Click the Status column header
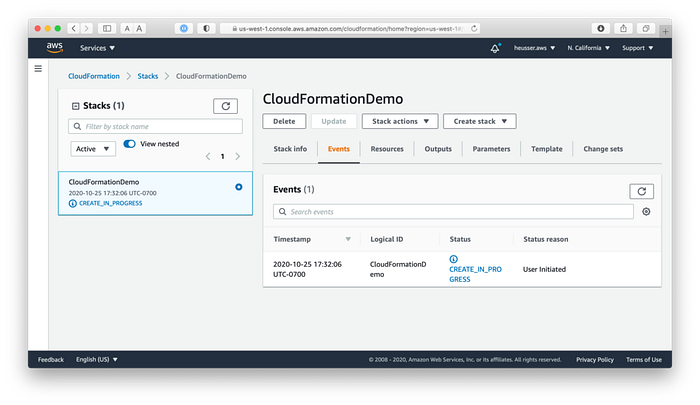The width and height of the screenshot is (700, 405). coord(460,239)
